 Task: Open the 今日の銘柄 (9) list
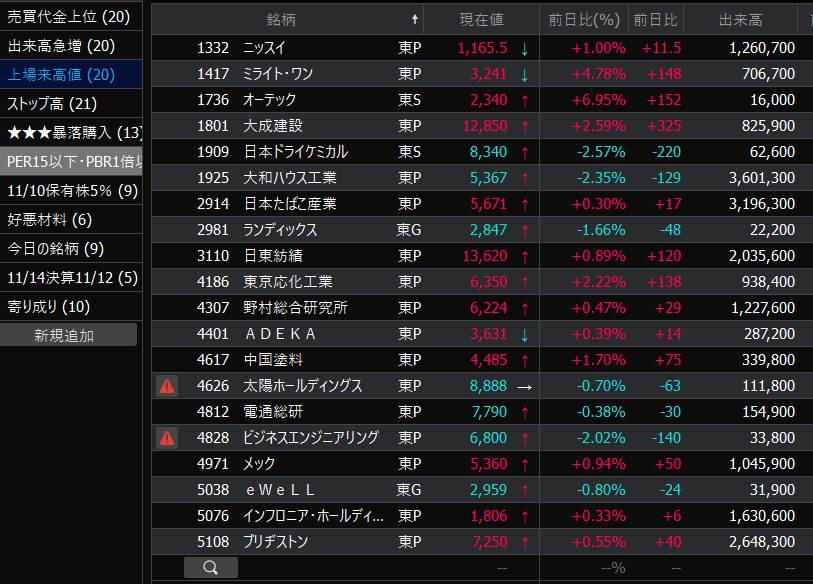56,248
